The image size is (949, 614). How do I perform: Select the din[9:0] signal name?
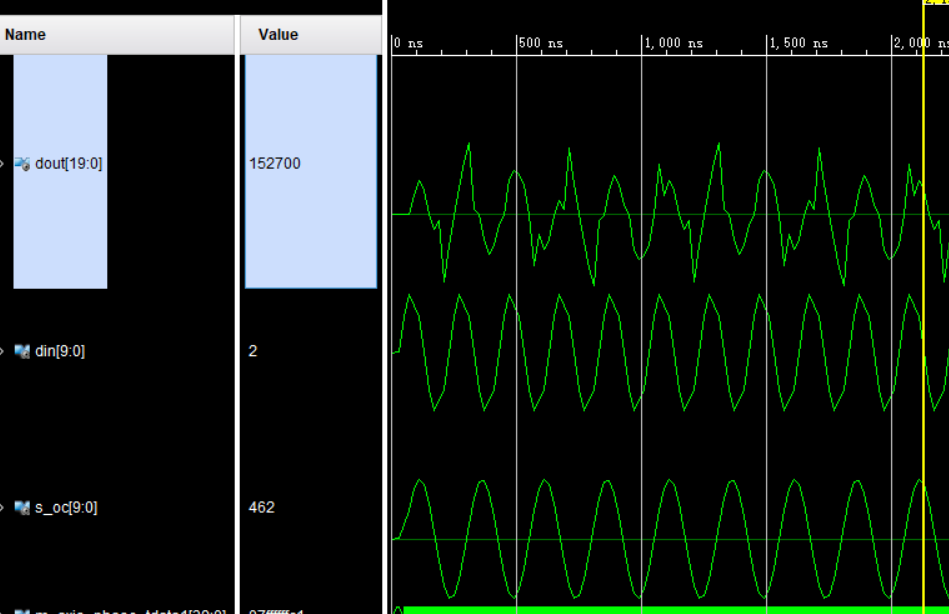(60, 351)
